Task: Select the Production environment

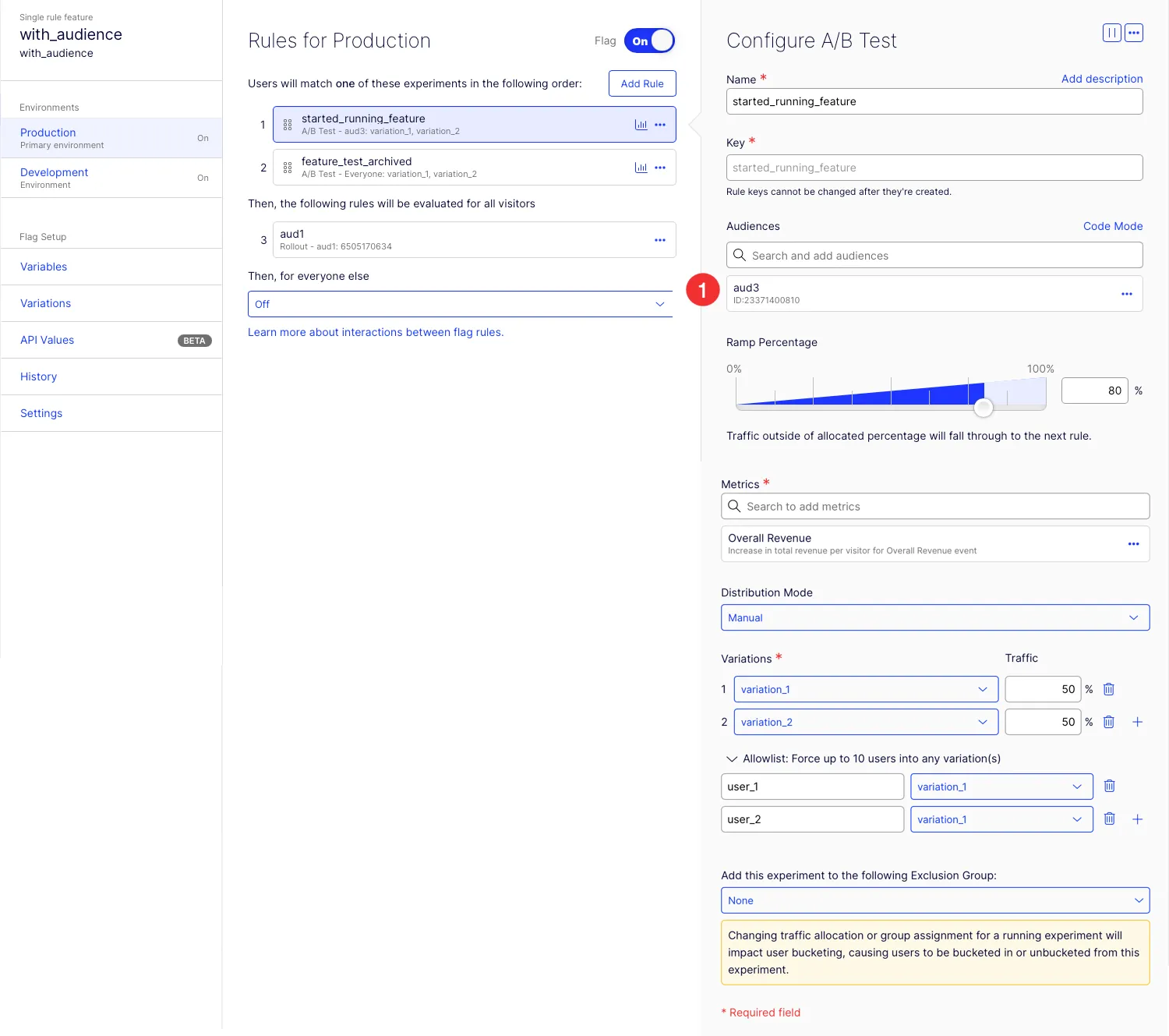Action: (111, 138)
